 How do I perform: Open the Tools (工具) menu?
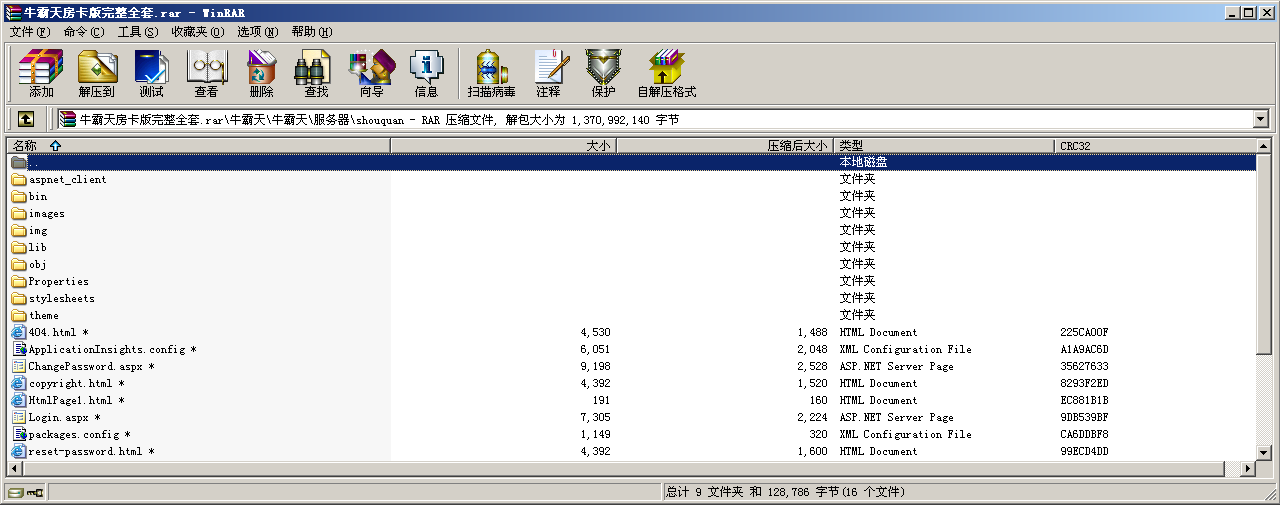coord(138,32)
